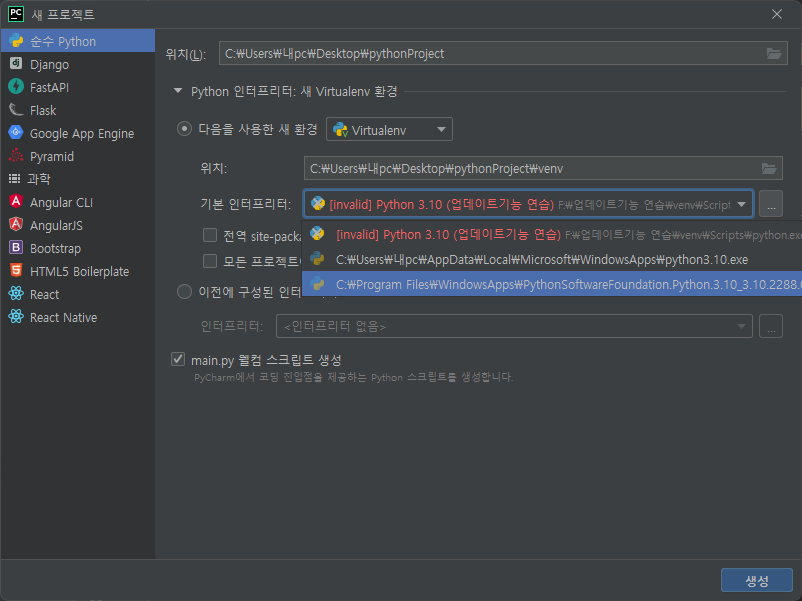Choose FastAPI from the project list

pyautogui.click(x=78, y=87)
